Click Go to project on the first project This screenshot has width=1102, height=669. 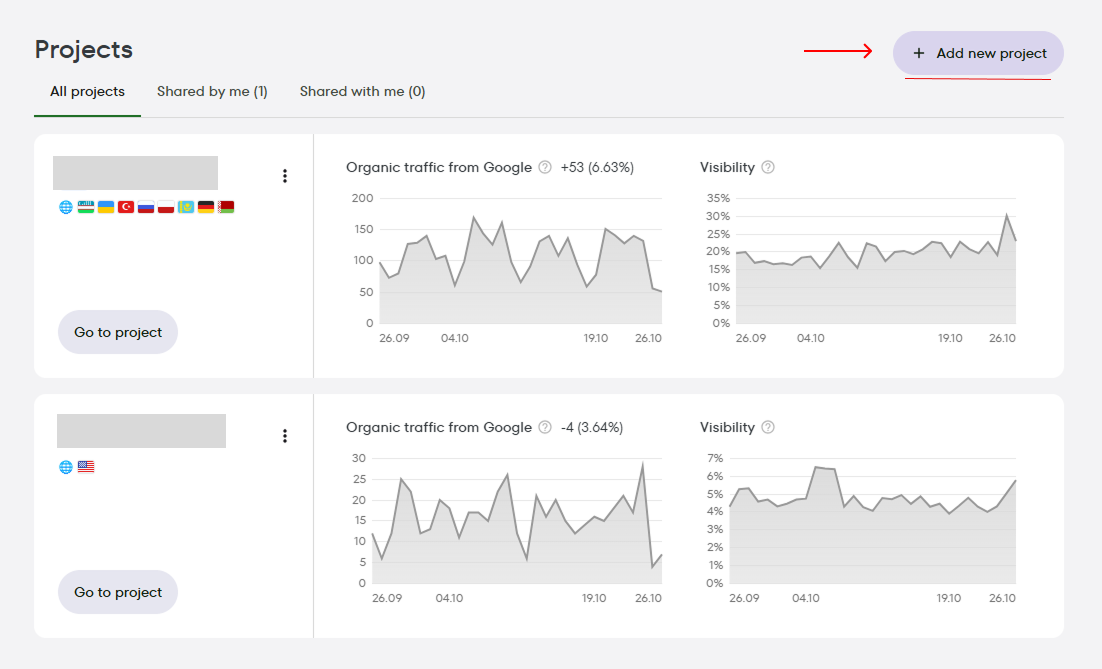(x=117, y=331)
